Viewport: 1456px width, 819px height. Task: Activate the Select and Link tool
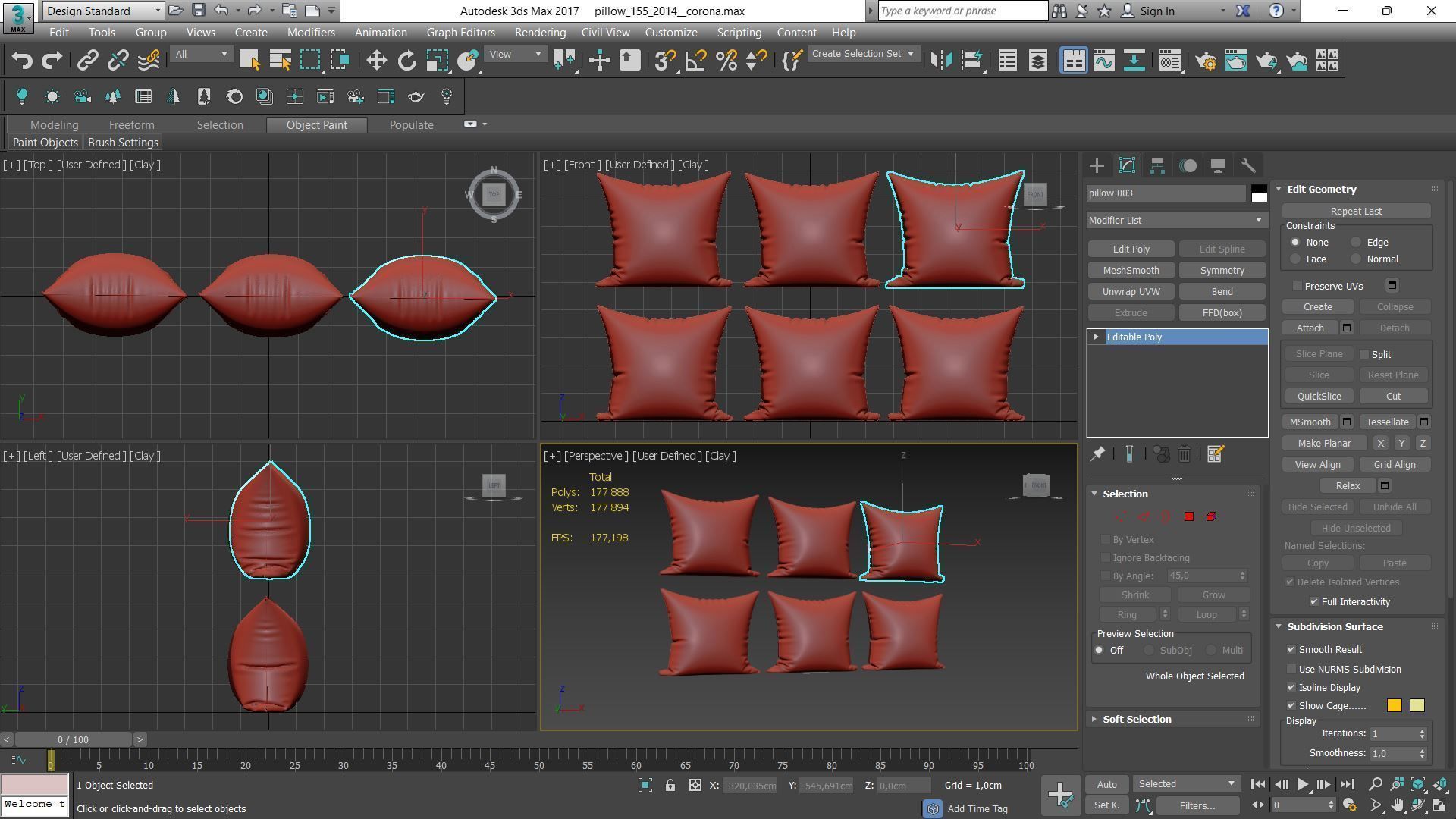pos(87,61)
